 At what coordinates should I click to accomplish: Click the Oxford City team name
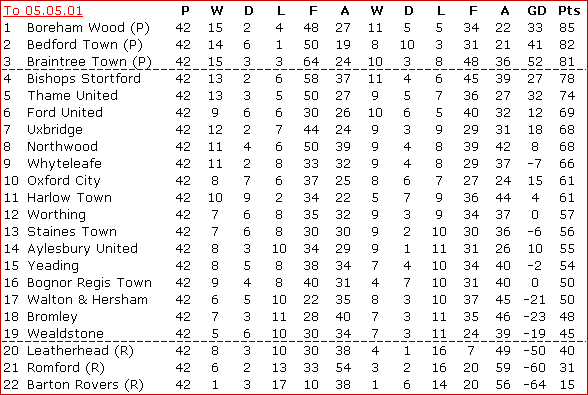click(64, 181)
